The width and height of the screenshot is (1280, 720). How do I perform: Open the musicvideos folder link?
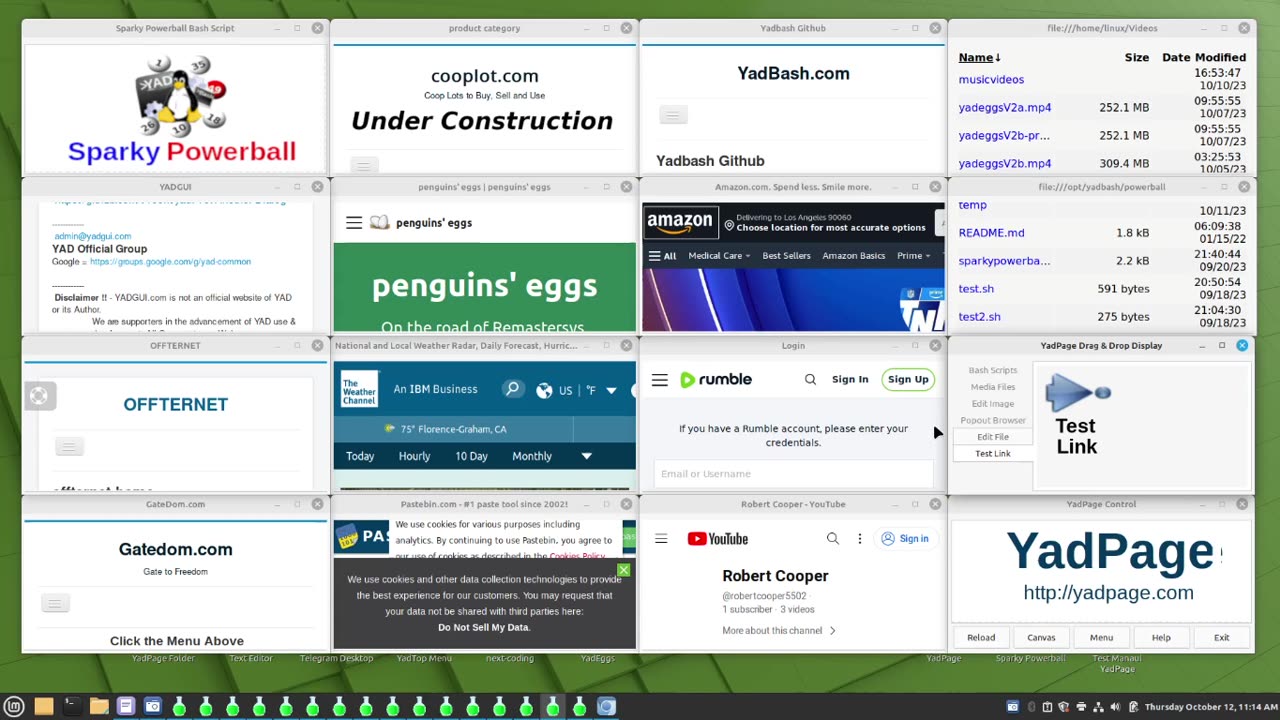(x=991, y=80)
